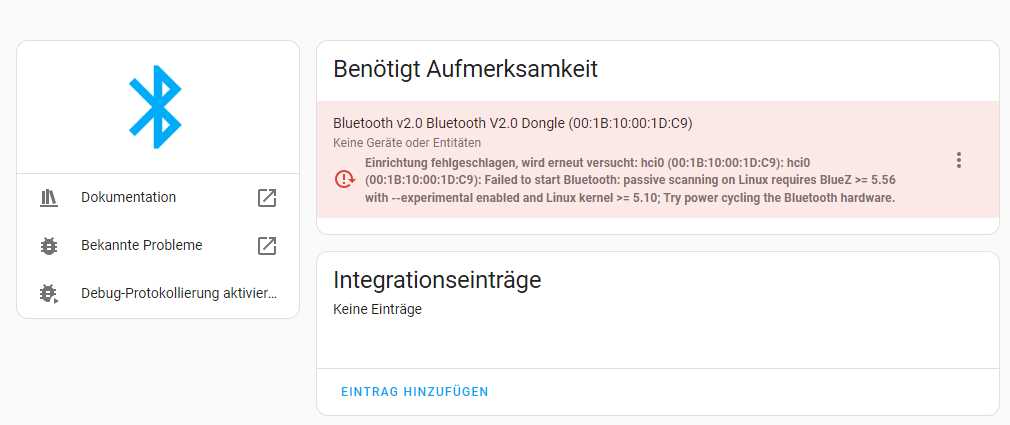Click the 'Integrationseinträge' heading
Image resolution: width=1010 pixels, height=425 pixels.
tap(437, 280)
